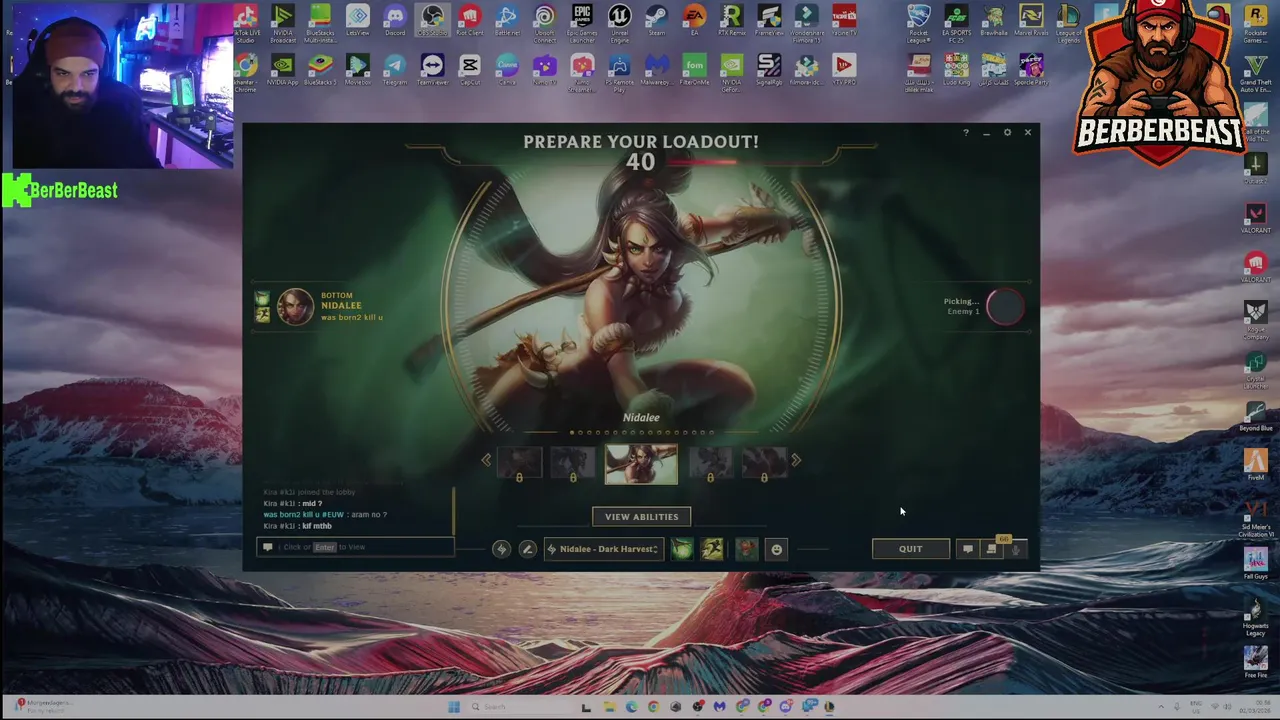
Task: Open Hogwarts Legacy desktop shortcut
Action: click(1256, 616)
